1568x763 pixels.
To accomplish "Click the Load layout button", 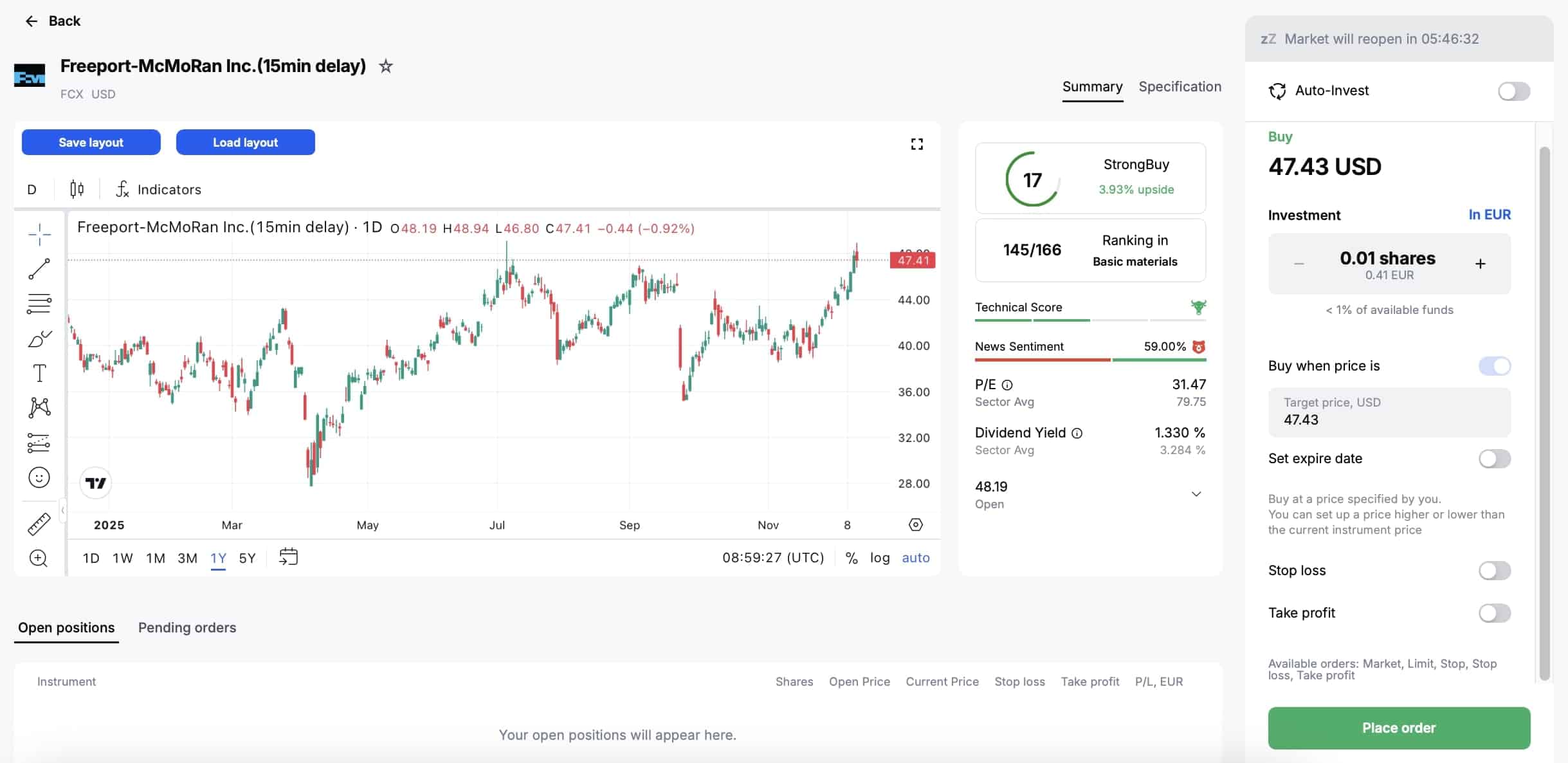I will tap(245, 142).
